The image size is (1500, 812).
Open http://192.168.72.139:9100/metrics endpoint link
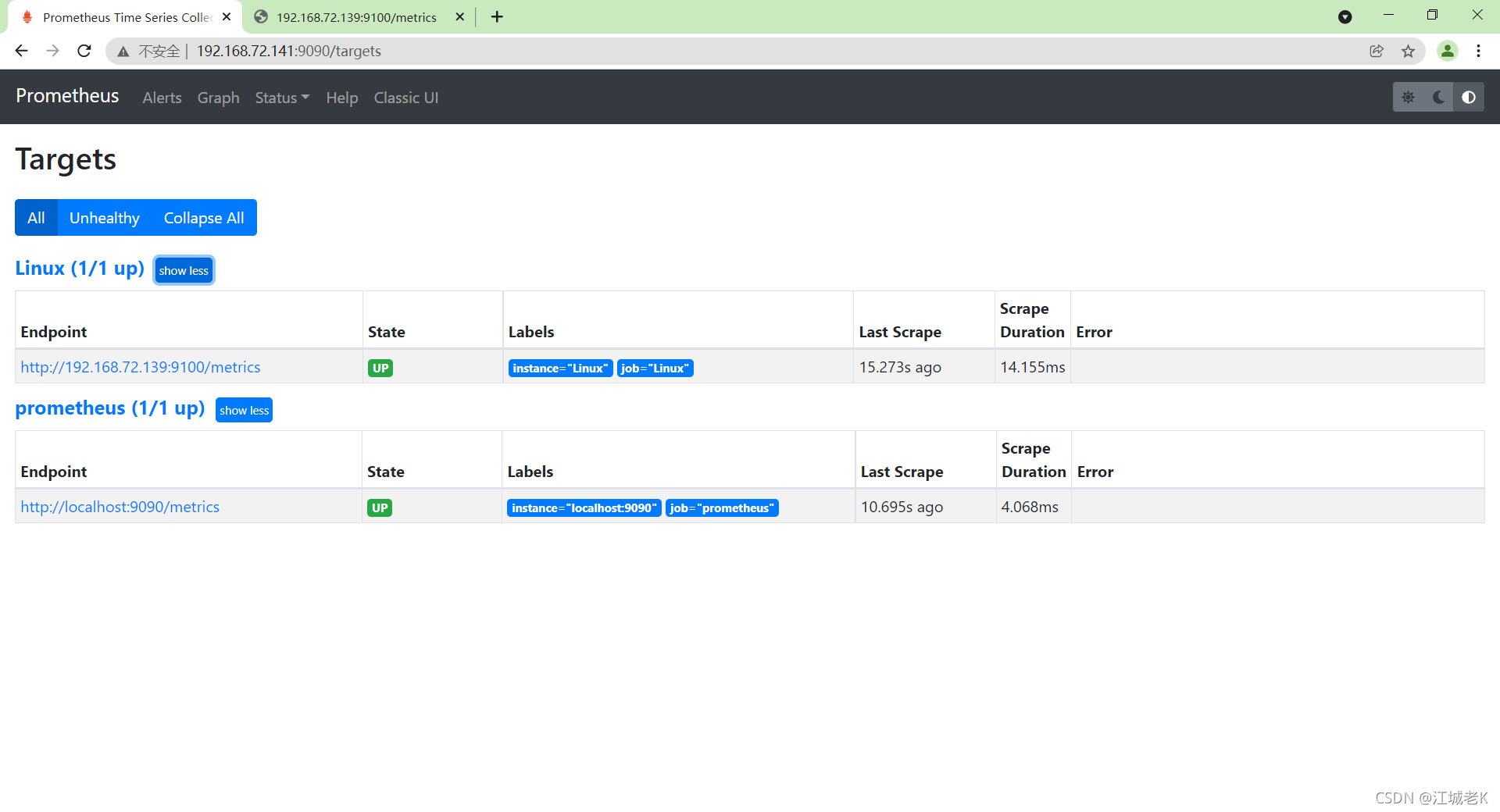141,367
